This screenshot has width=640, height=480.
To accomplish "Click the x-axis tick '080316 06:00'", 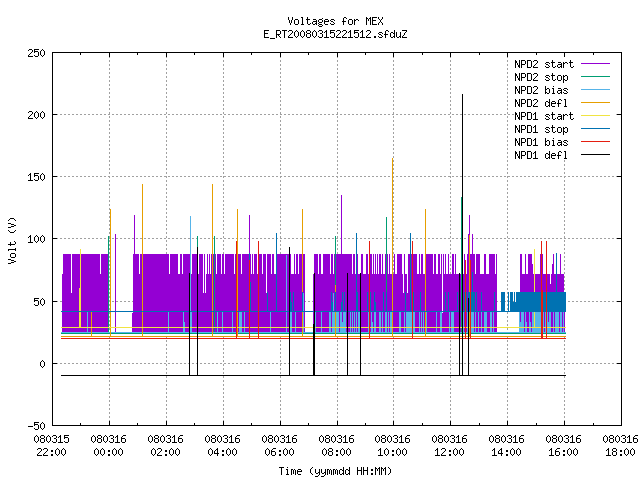I will click(x=279, y=446).
